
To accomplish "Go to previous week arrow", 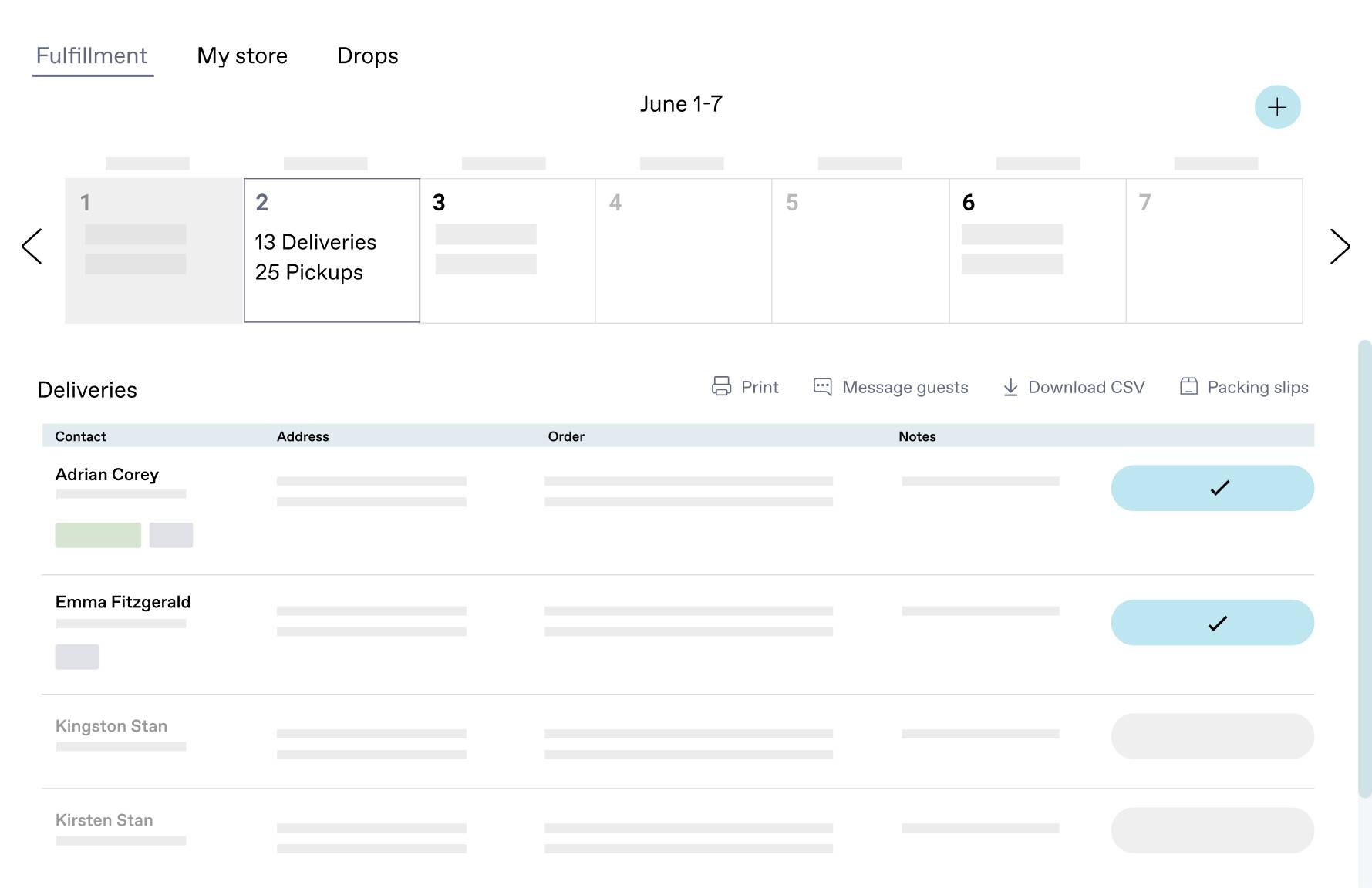I will [x=32, y=247].
